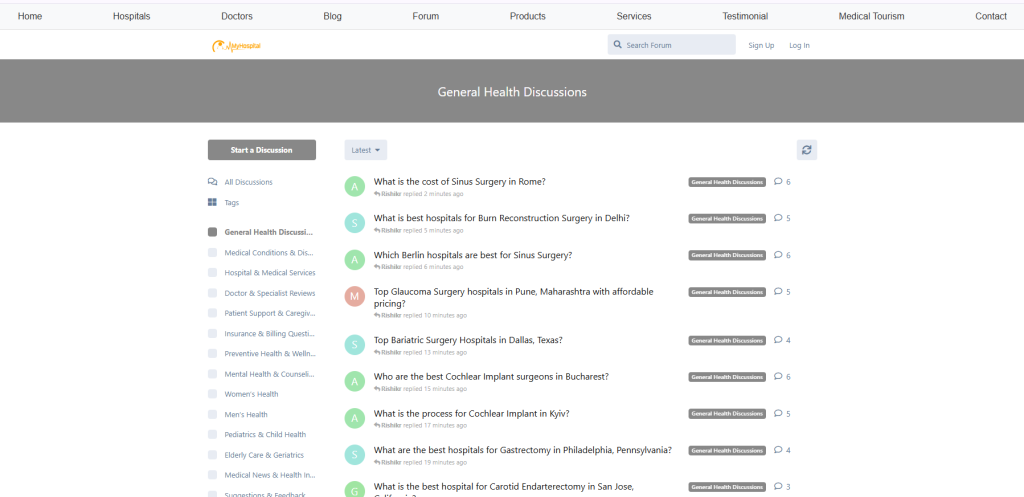Click the Tags grid icon
This screenshot has width=1024, height=497.
(212, 202)
